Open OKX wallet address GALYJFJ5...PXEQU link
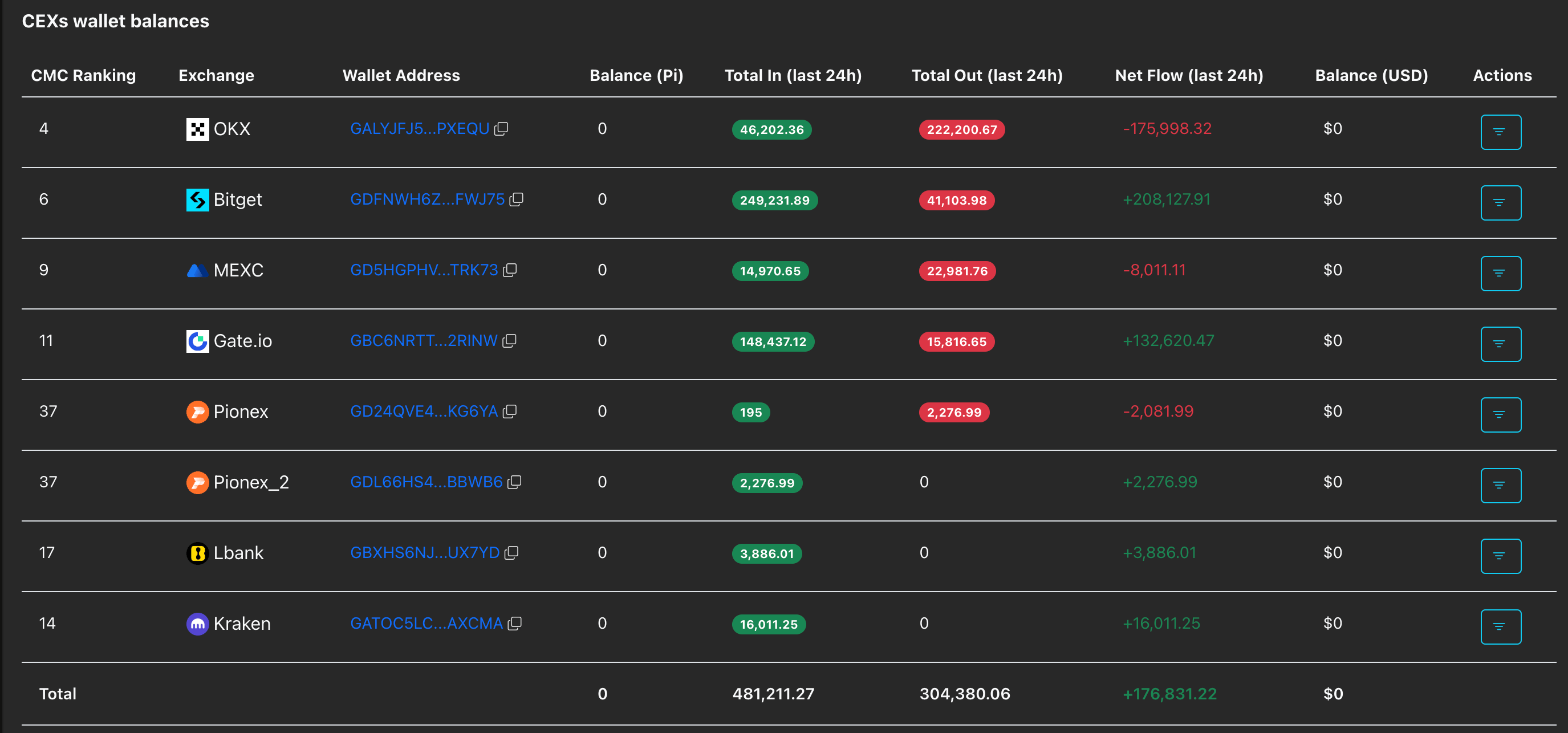This screenshot has height=733, width=1568. 420,129
